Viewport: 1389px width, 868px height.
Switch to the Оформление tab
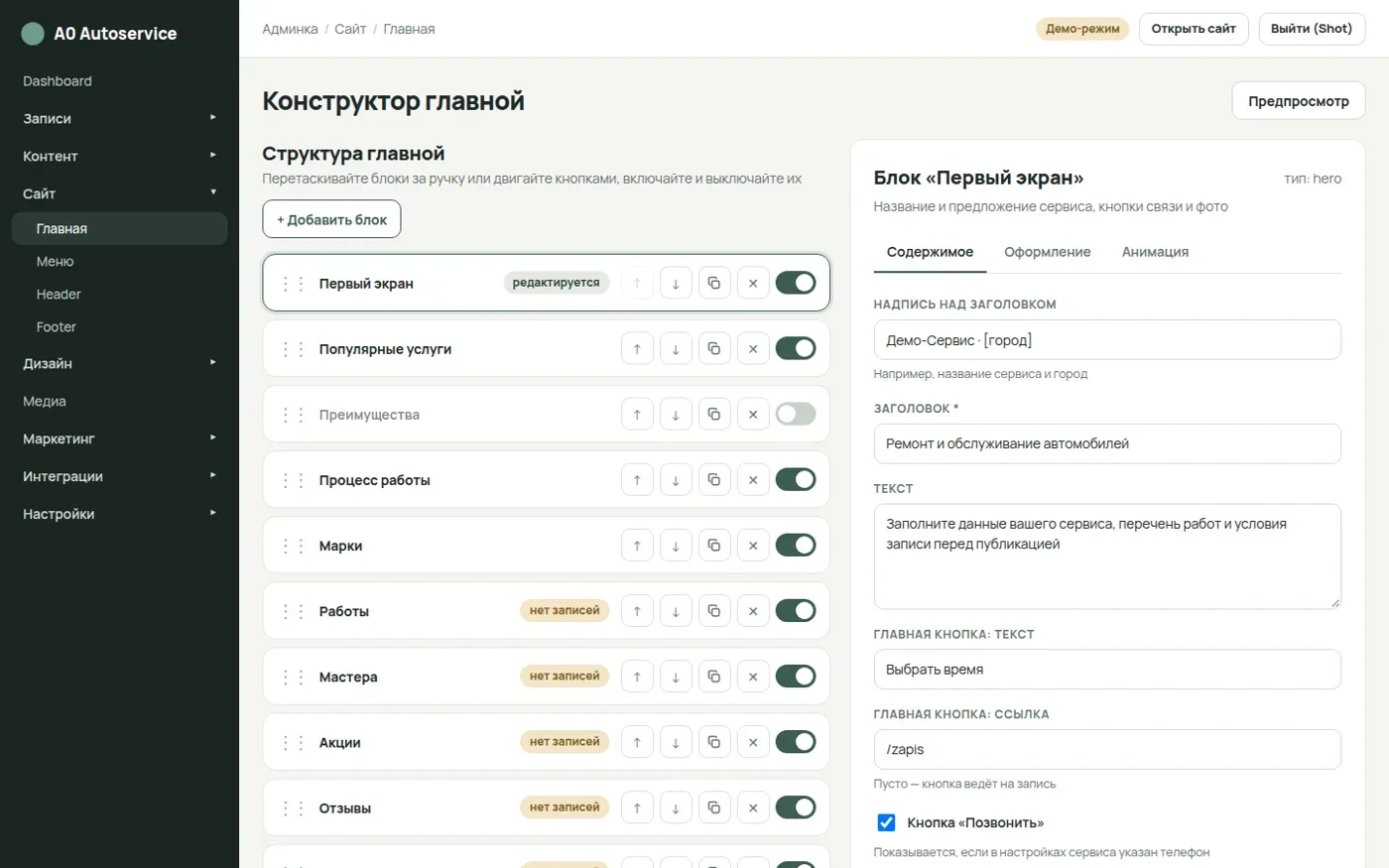pos(1047,252)
